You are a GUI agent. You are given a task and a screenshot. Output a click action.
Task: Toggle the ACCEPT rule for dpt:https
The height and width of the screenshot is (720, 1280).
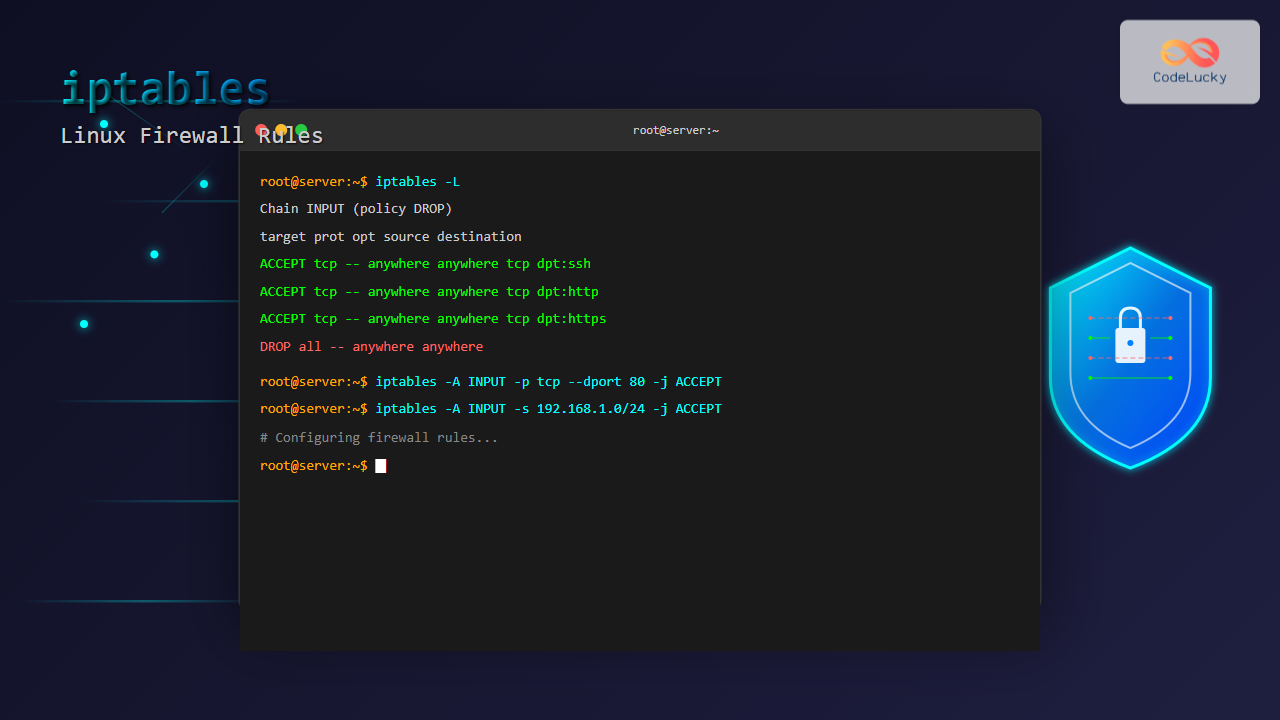[x=432, y=318]
